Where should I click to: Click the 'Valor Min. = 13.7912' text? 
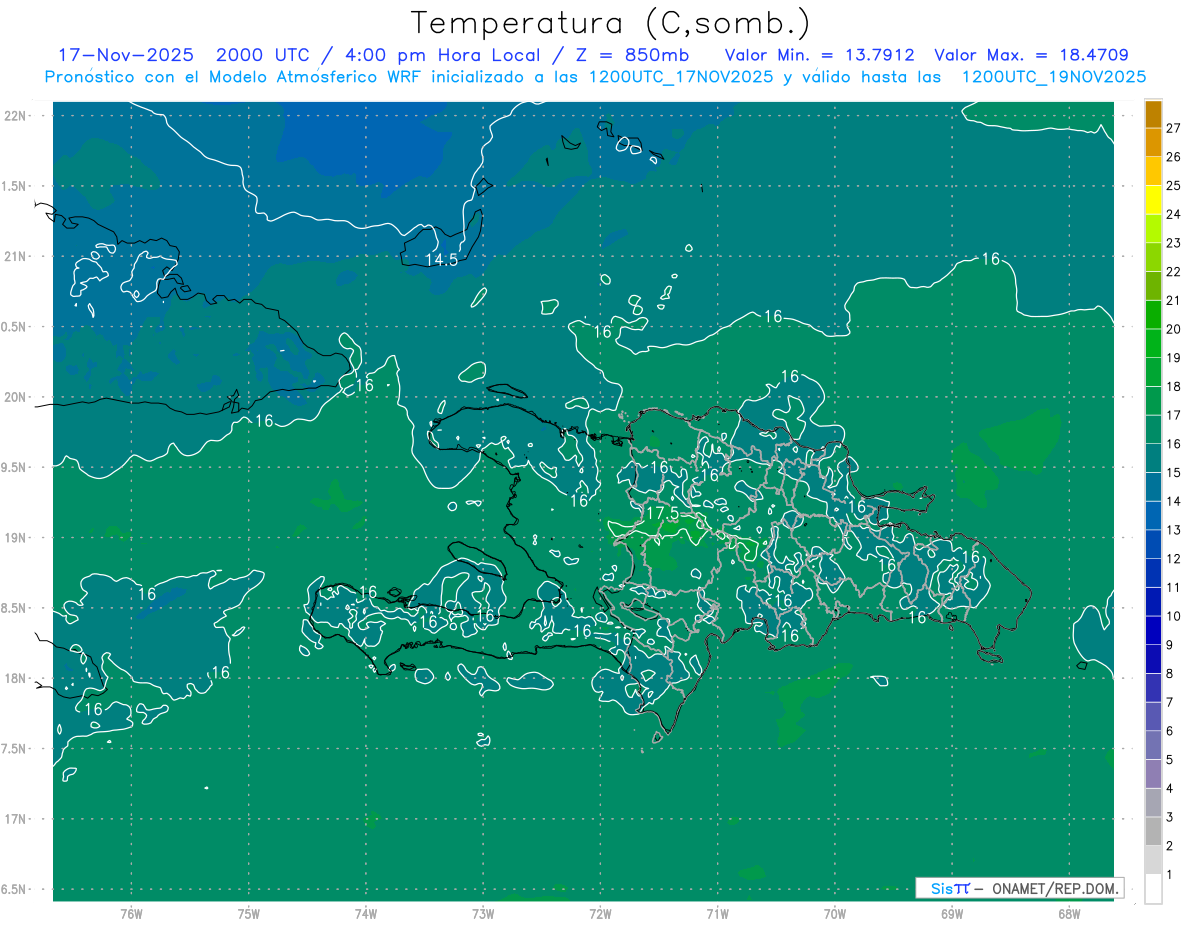point(819,55)
